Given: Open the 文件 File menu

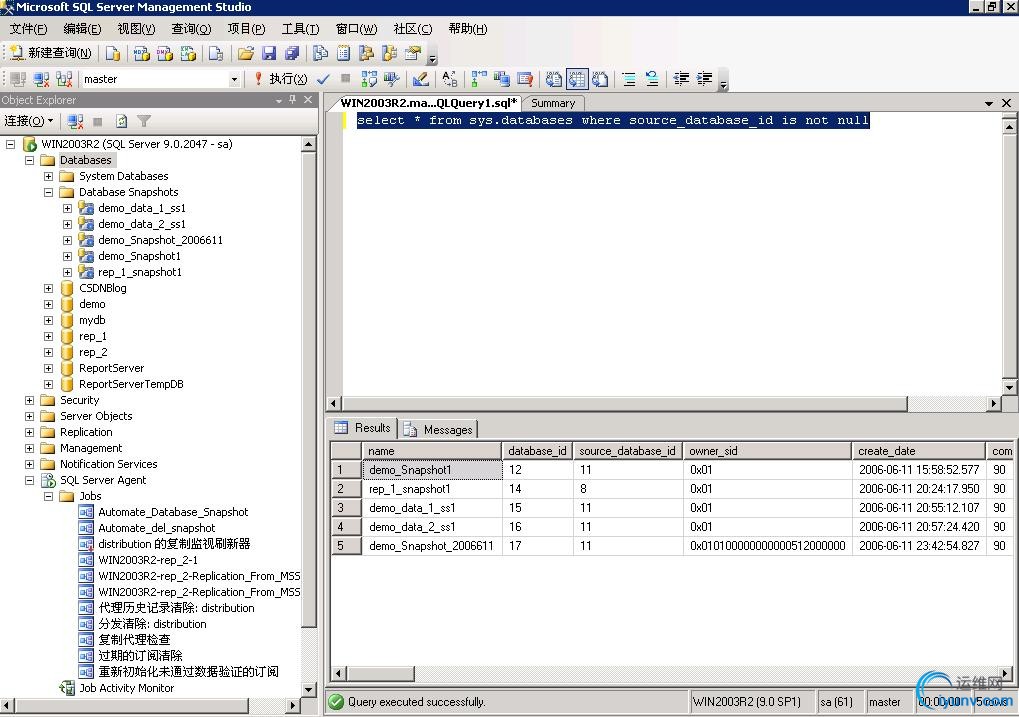Looking at the screenshot, I should [x=29, y=29].
